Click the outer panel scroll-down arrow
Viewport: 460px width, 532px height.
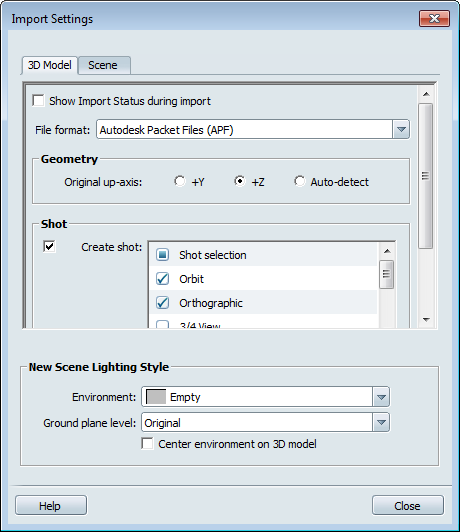(x=426, y=320)
